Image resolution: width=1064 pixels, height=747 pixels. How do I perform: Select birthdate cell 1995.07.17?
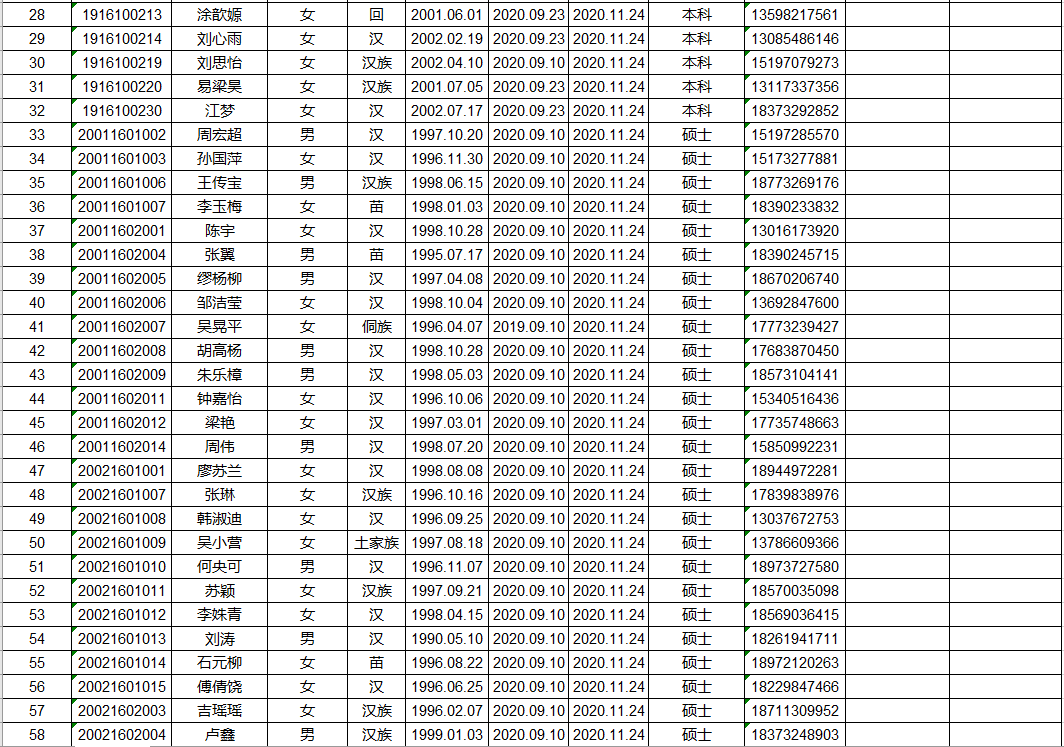pos(446,255)
